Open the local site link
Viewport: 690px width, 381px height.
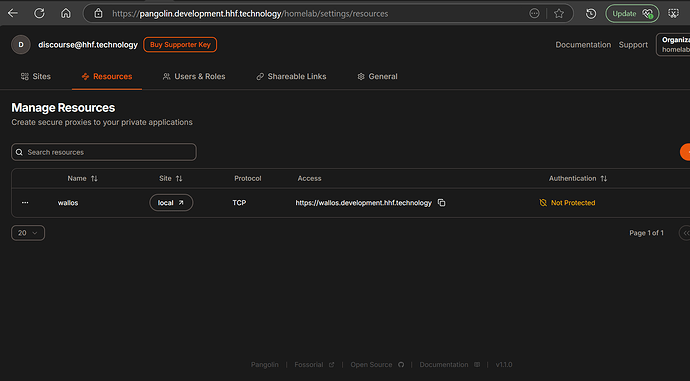click(x=171, y=203)
